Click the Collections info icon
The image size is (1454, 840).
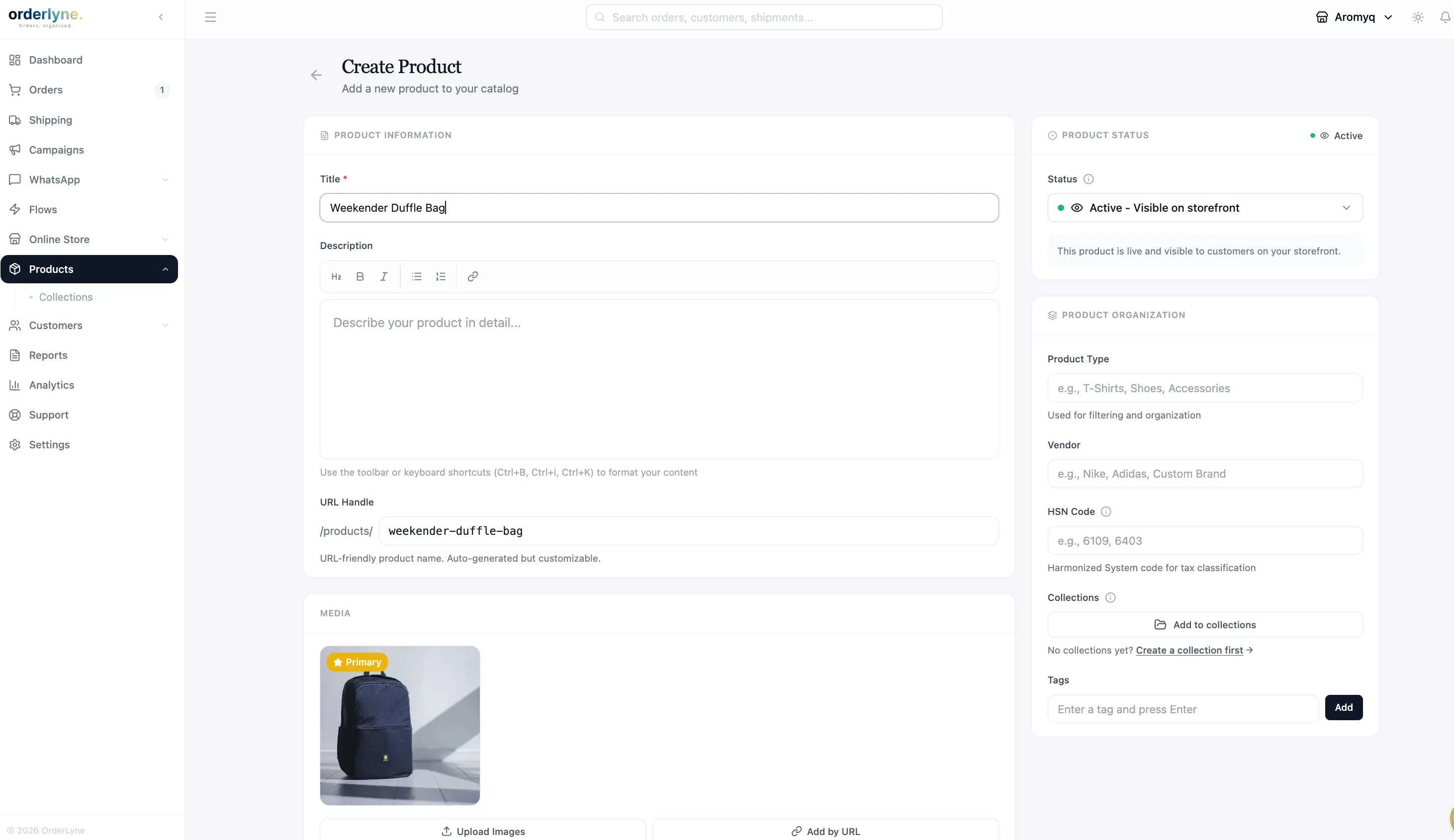1111,597
